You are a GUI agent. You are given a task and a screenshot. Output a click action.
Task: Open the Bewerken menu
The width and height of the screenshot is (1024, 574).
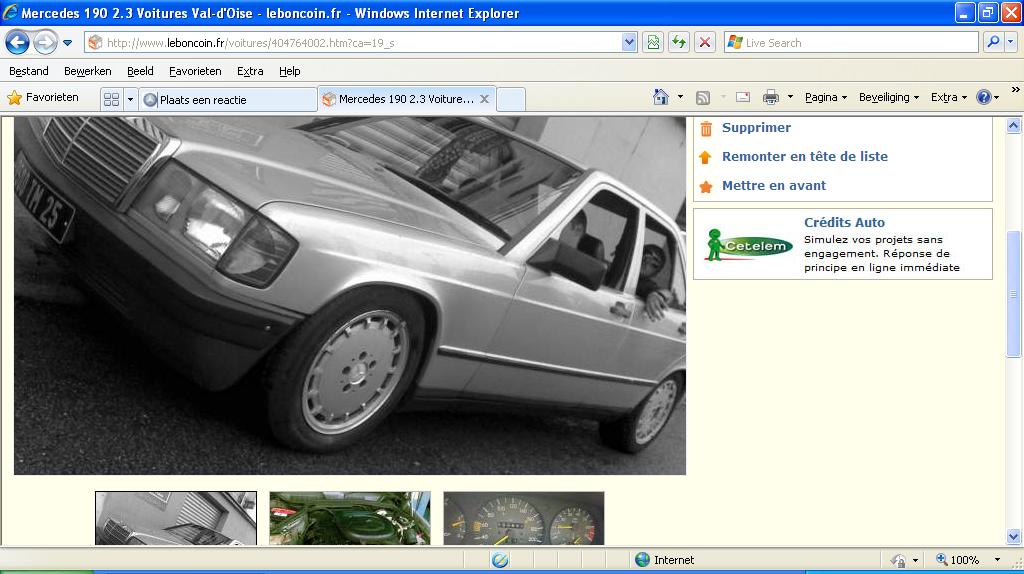coord(88,71)
